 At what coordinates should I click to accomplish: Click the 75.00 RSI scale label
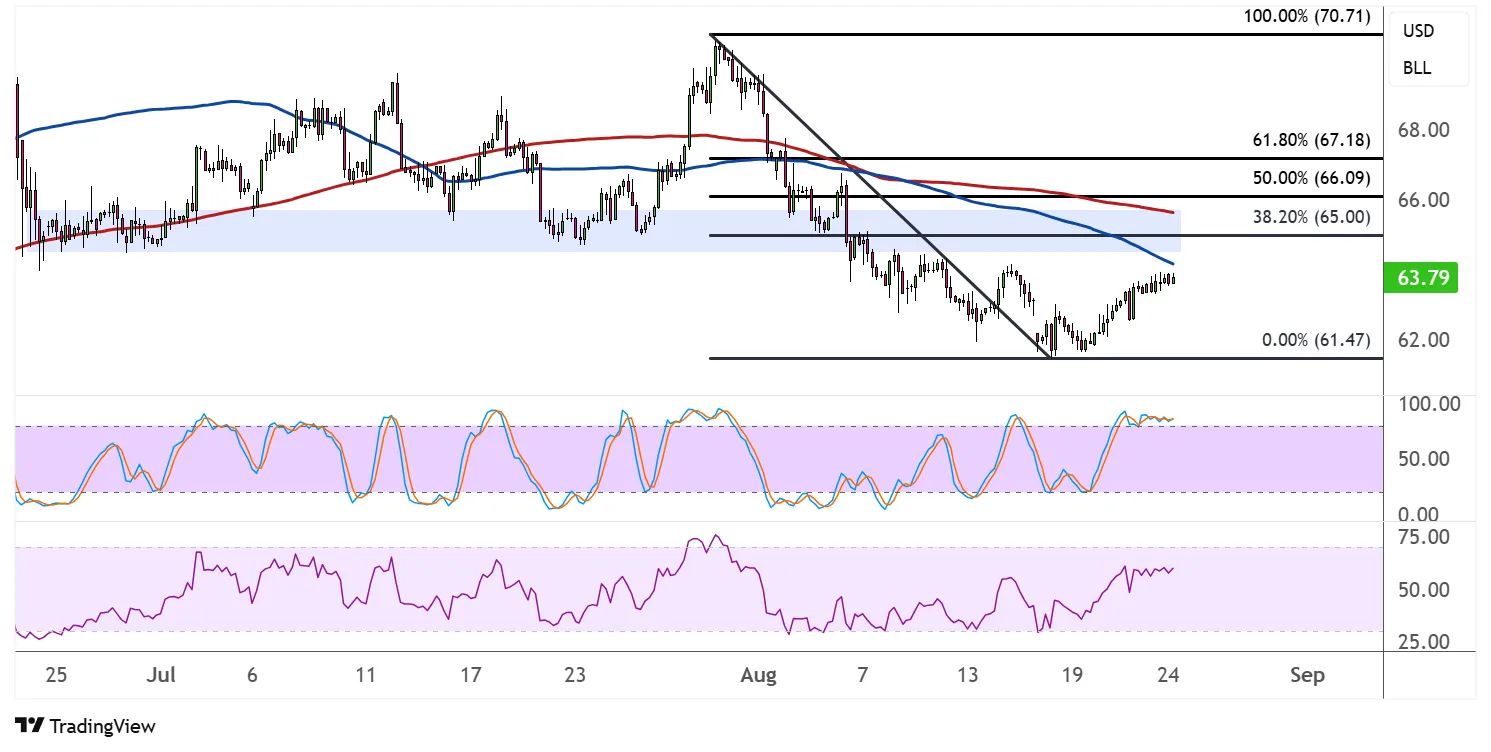(x=1423, y=538)
